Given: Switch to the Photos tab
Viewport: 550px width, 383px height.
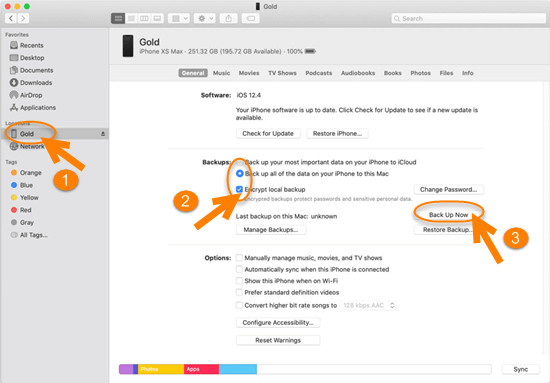Looking at the screenshot, I should pyautogui.click(x=421, y=73).
